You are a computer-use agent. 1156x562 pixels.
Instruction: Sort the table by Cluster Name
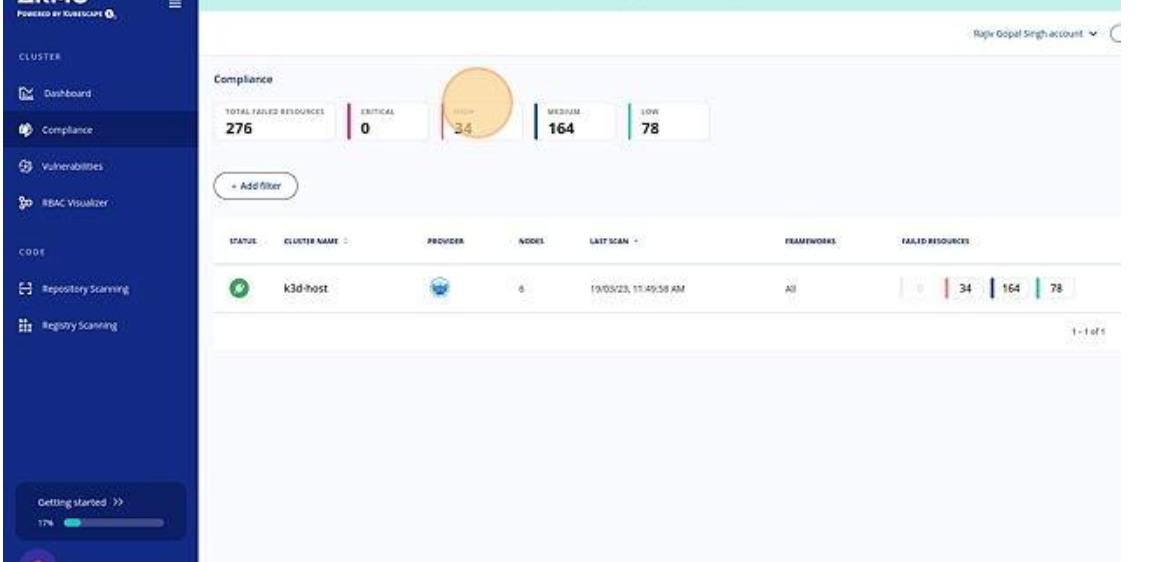[x=316, y=241]
